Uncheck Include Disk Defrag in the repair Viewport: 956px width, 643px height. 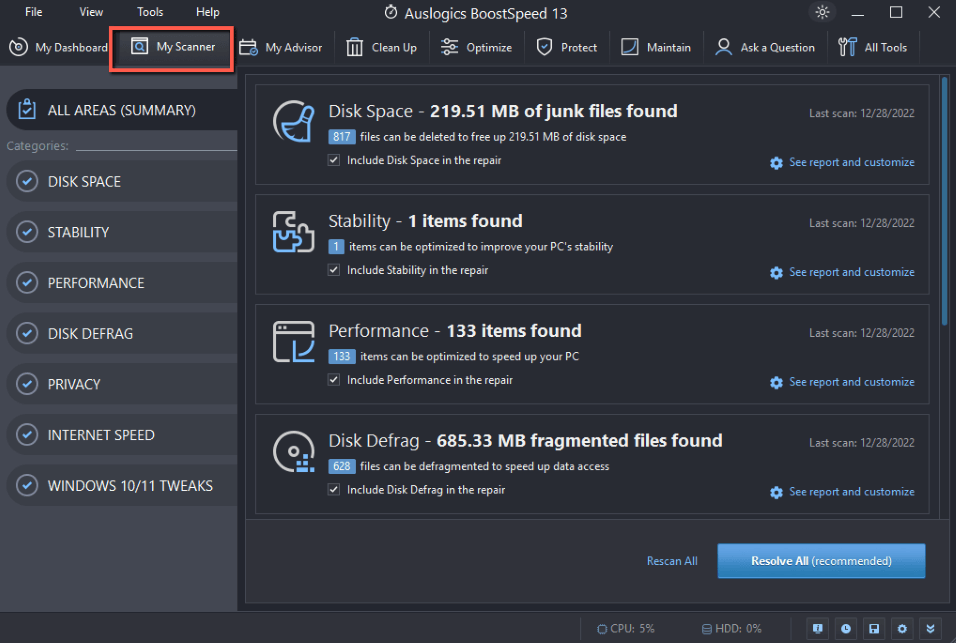point(334,489)
